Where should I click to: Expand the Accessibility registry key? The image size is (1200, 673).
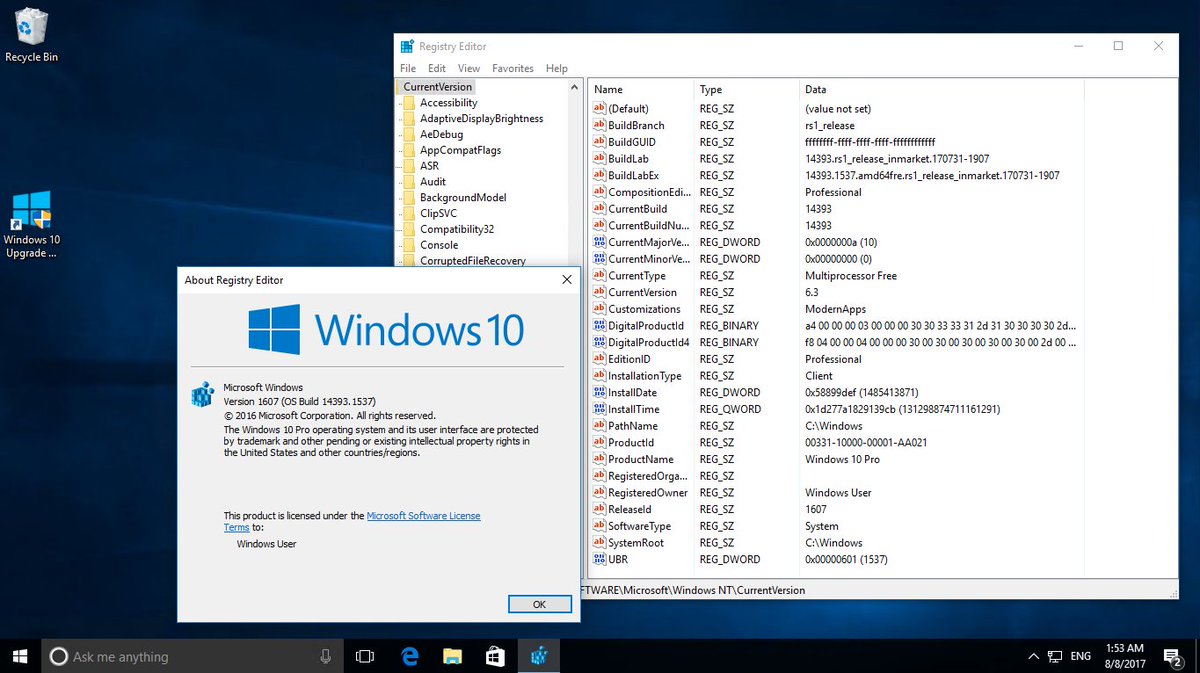coord(401,102)
